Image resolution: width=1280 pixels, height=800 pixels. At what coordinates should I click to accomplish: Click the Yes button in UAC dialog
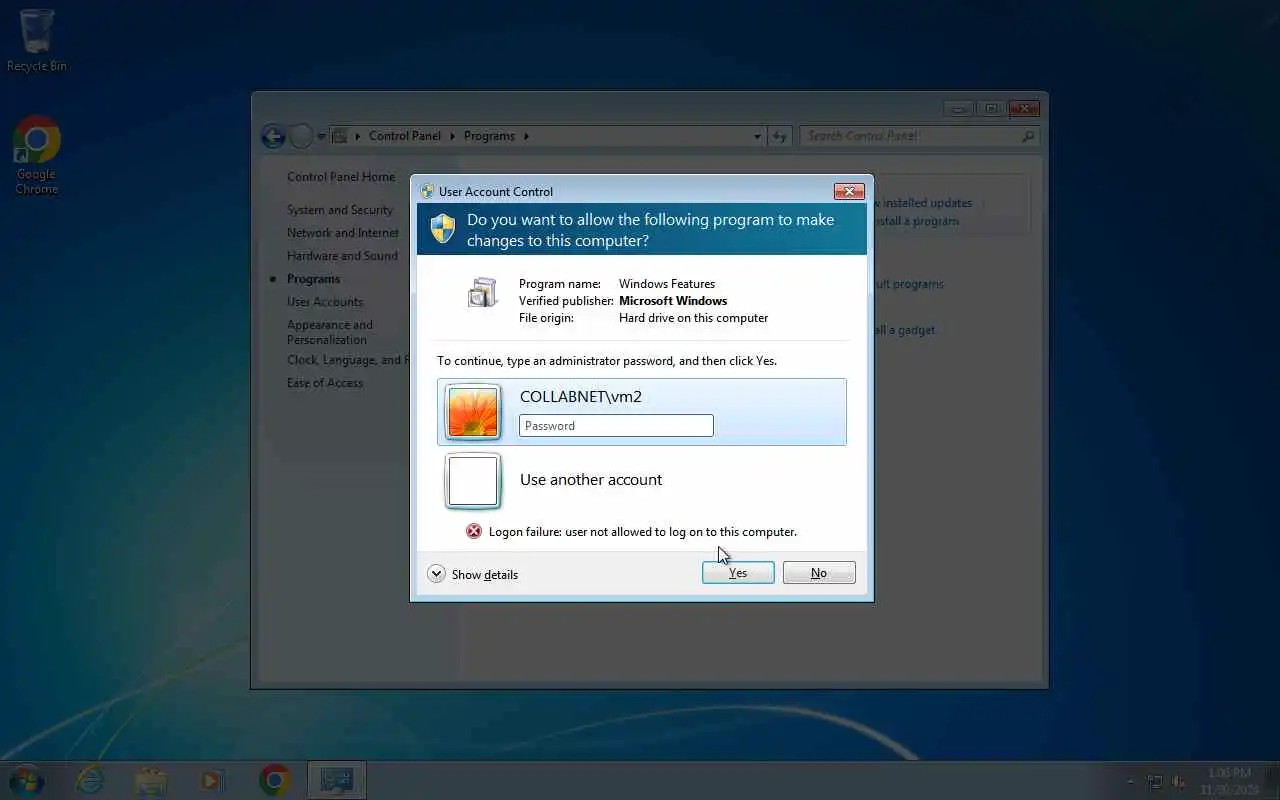click(738, 573)
